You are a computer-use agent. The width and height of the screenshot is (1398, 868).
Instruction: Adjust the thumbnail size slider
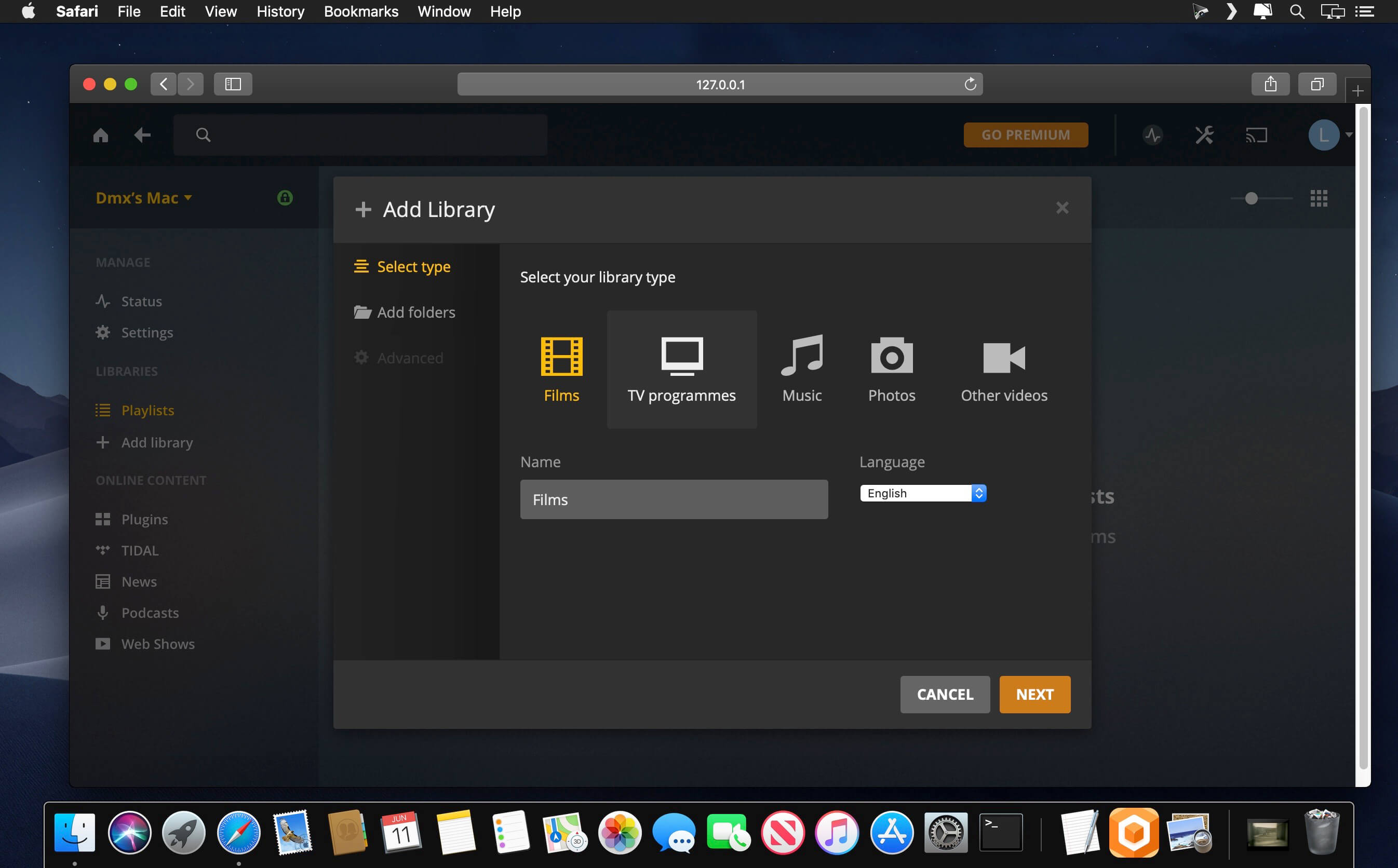coord(1261,198)
